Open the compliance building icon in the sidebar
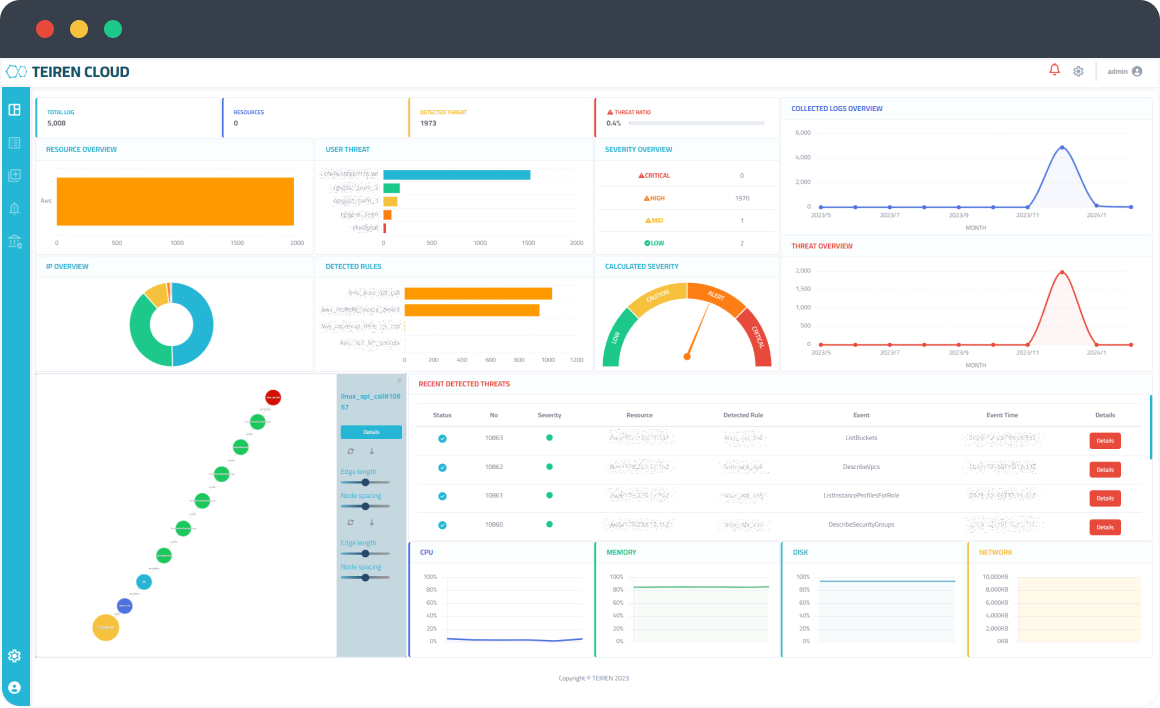The height and width of the screenshot is (708, 1160). pyautogui.click(x=15, y=241)
